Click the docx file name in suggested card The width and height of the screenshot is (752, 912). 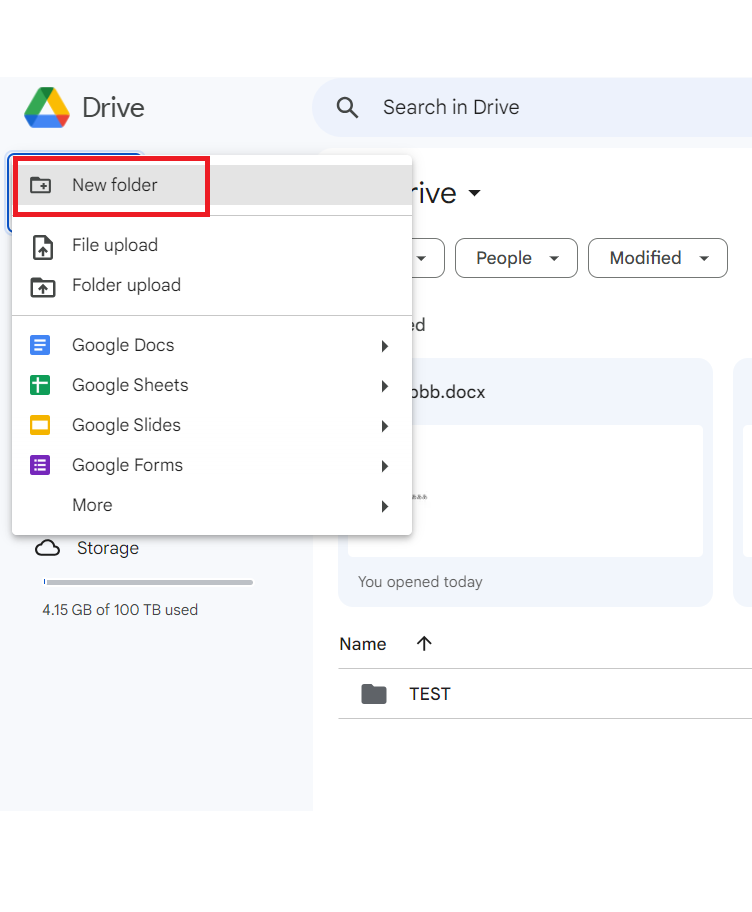pos(448,392)
